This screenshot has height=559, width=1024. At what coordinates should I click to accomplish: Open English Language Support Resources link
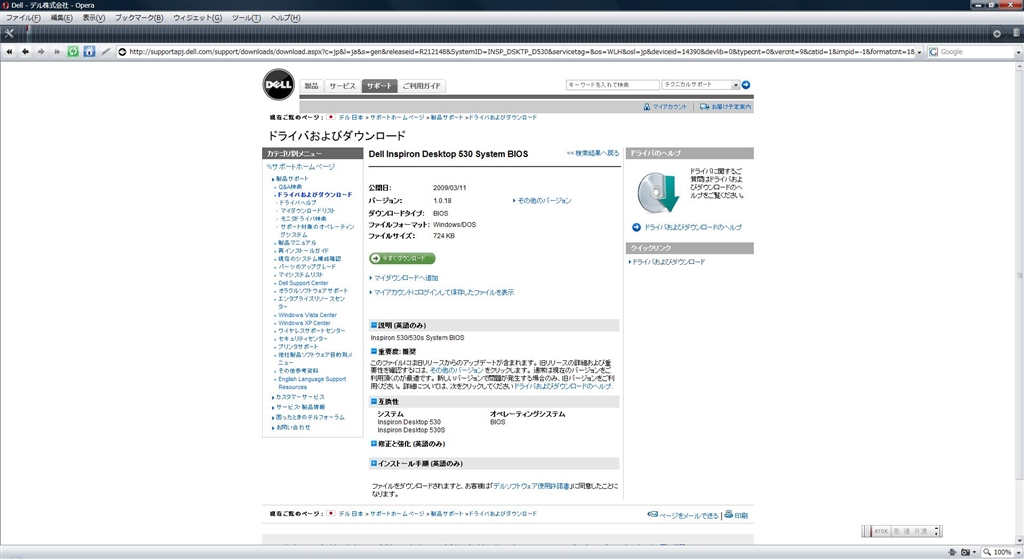[312, 383]
